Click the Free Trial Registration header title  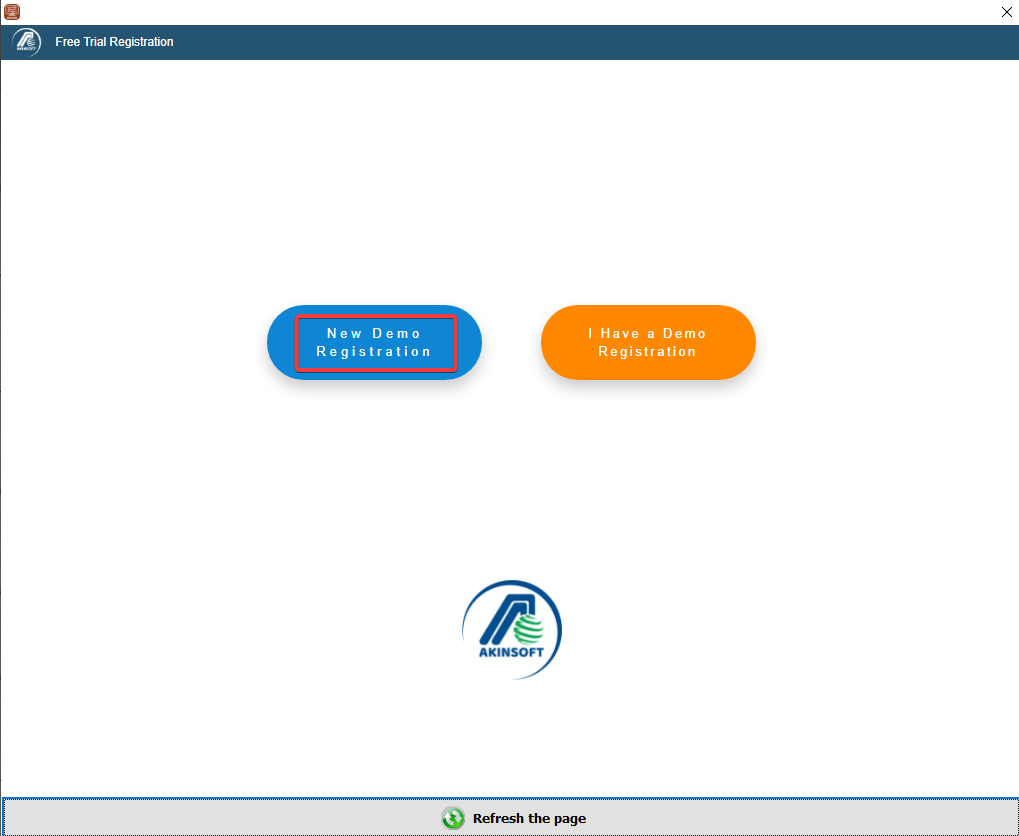pos(114,42)
